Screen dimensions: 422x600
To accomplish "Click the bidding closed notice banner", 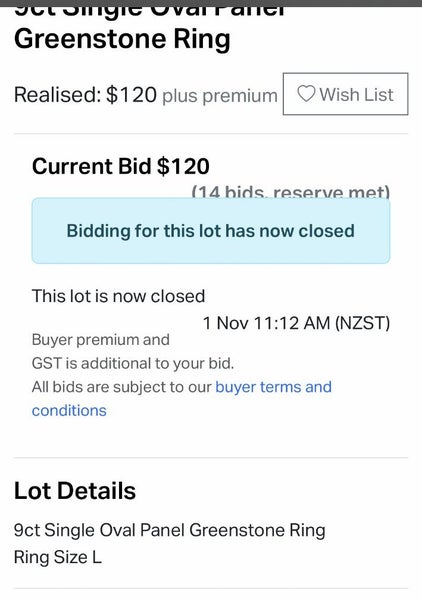I will [211, 231].
